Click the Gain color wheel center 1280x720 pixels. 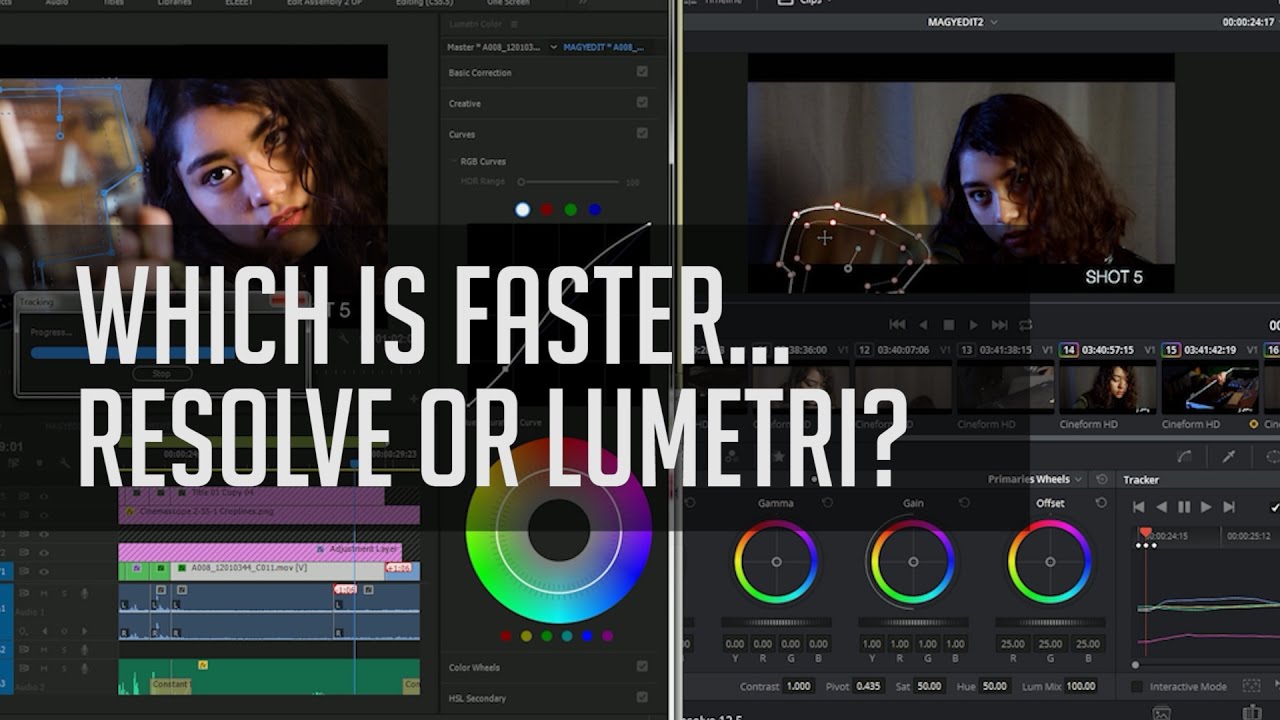(x=913, y=562)
